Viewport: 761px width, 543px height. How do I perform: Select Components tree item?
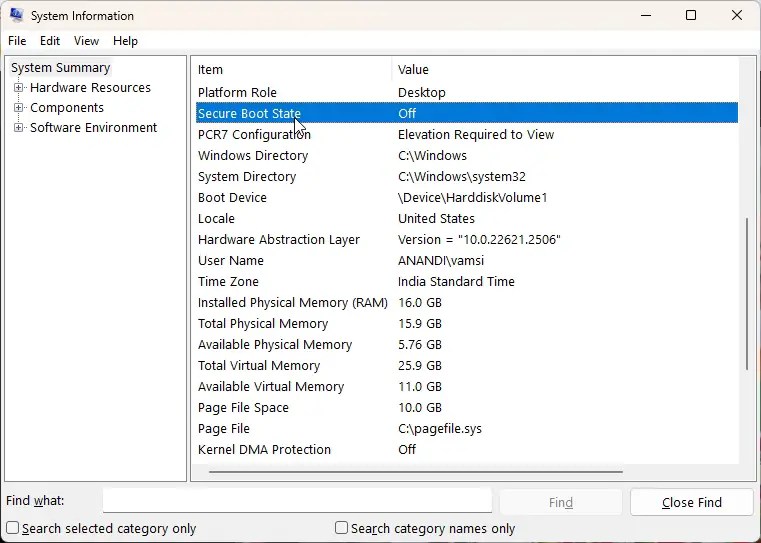pyautogui.click(x=67, y=108)
